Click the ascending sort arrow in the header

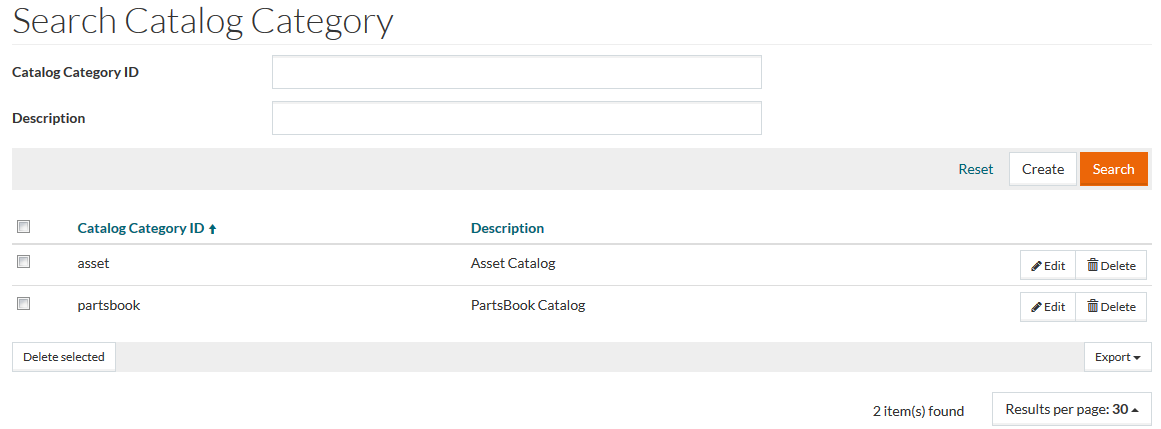click(212, 229)
